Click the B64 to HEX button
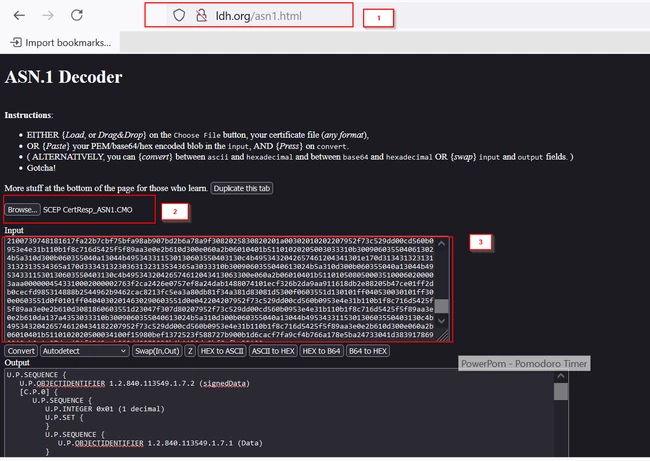Image resolution: width=650 pixels, height=461 pixels. pos(368,351)
